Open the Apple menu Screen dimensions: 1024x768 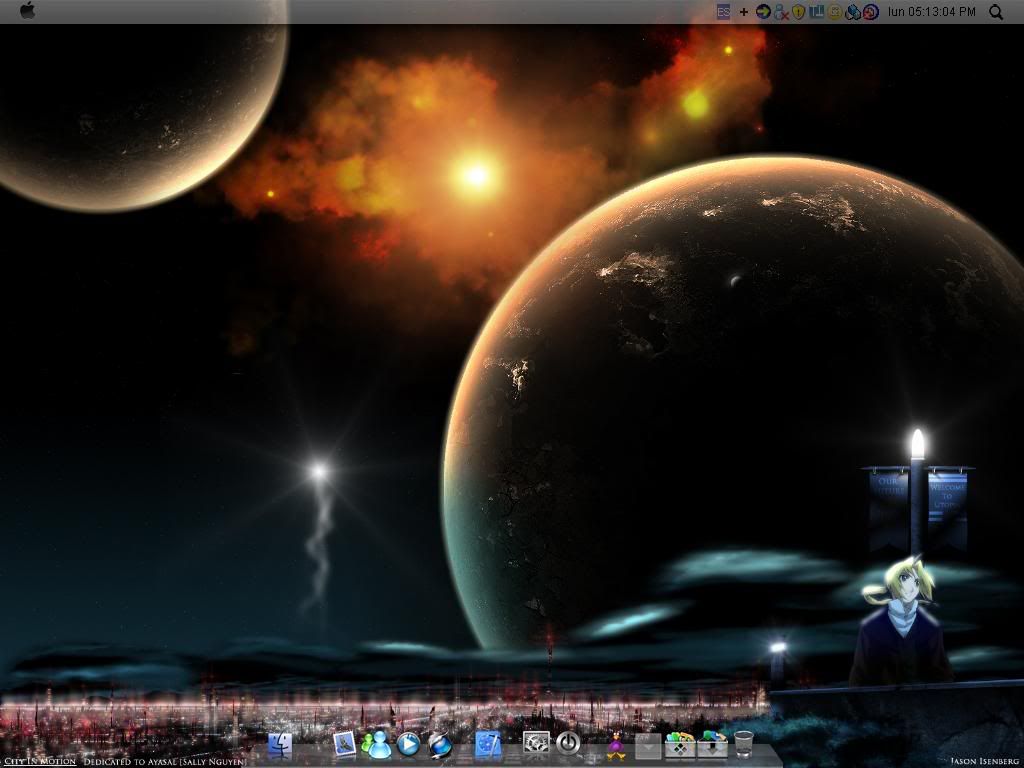pyautogui.click(x=27, y=10)
